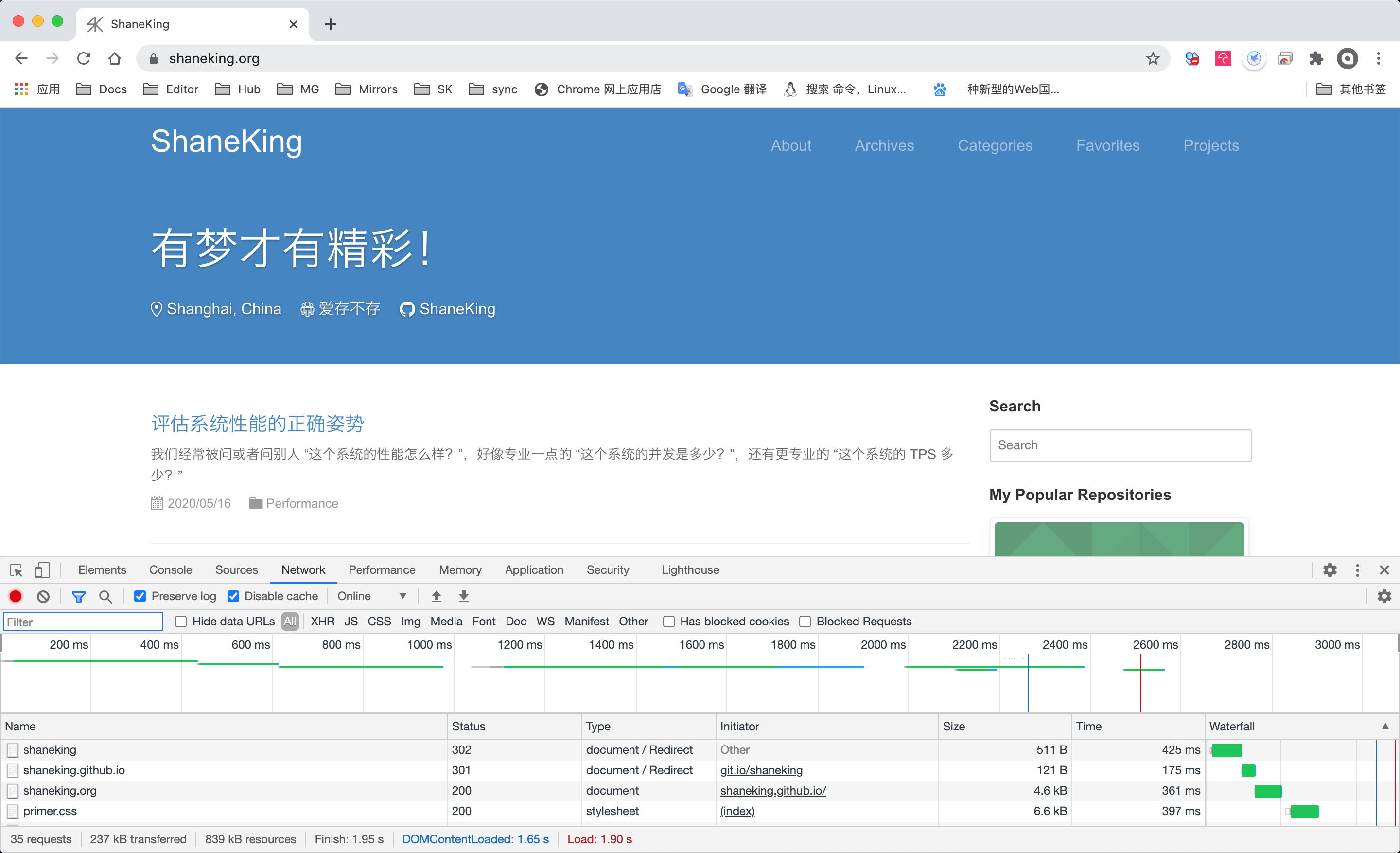Click the red extension icon in toolbar
The width and height of the screenshot is (1400, 853).
point(1223,58)
